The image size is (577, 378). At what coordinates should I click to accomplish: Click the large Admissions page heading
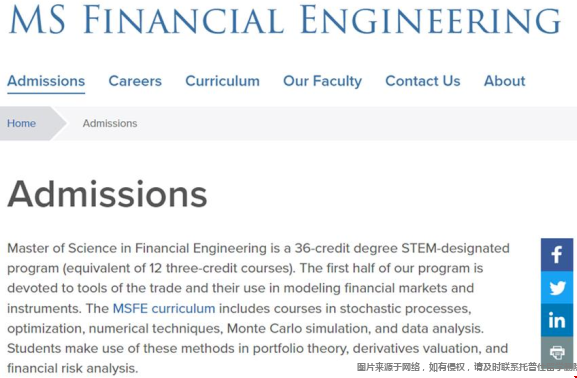107,194
